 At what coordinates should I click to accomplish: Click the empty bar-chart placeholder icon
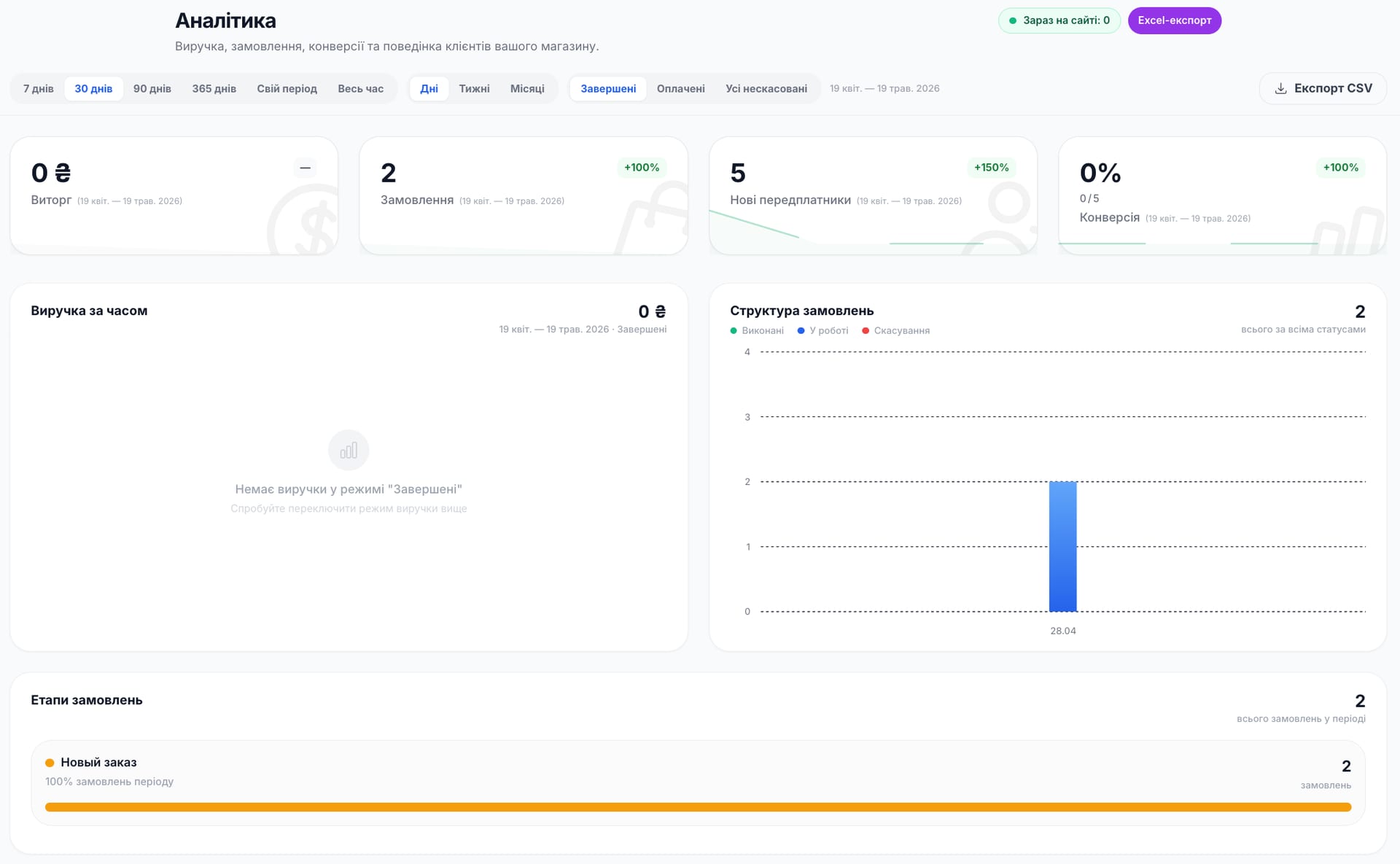click(x=349, y=450)
